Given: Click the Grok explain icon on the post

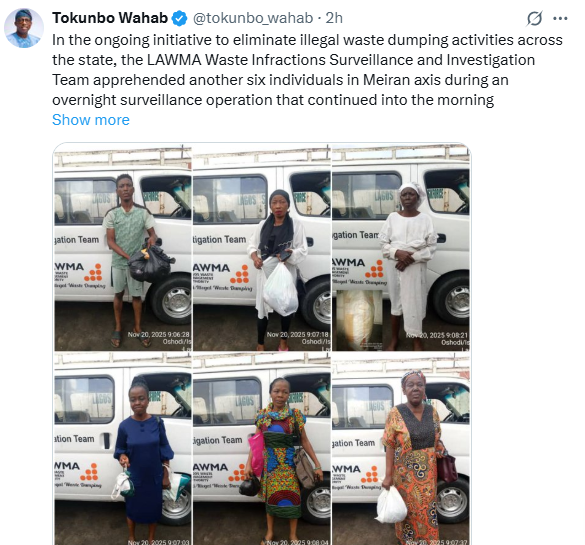Looking at the screenshot, I should point(534,18).
